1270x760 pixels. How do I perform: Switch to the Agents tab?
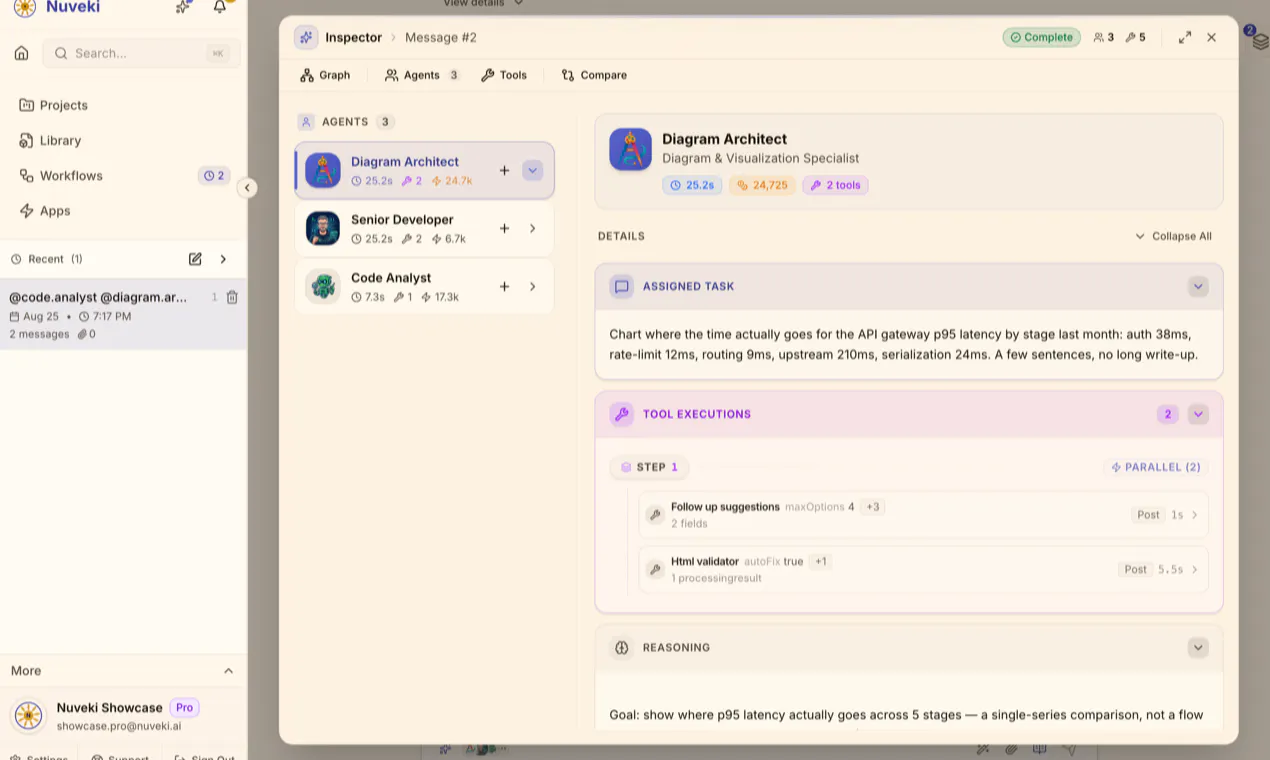coord(422,75)
